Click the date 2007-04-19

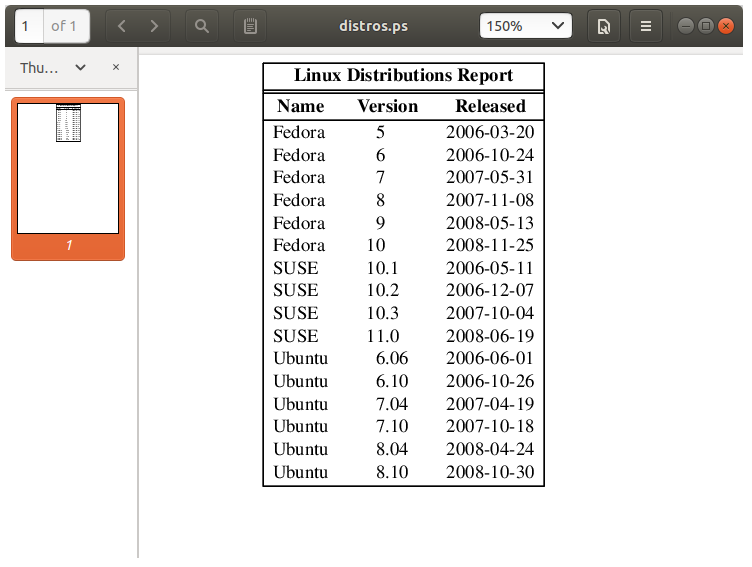pyautogui.click(x=490, y=404)
